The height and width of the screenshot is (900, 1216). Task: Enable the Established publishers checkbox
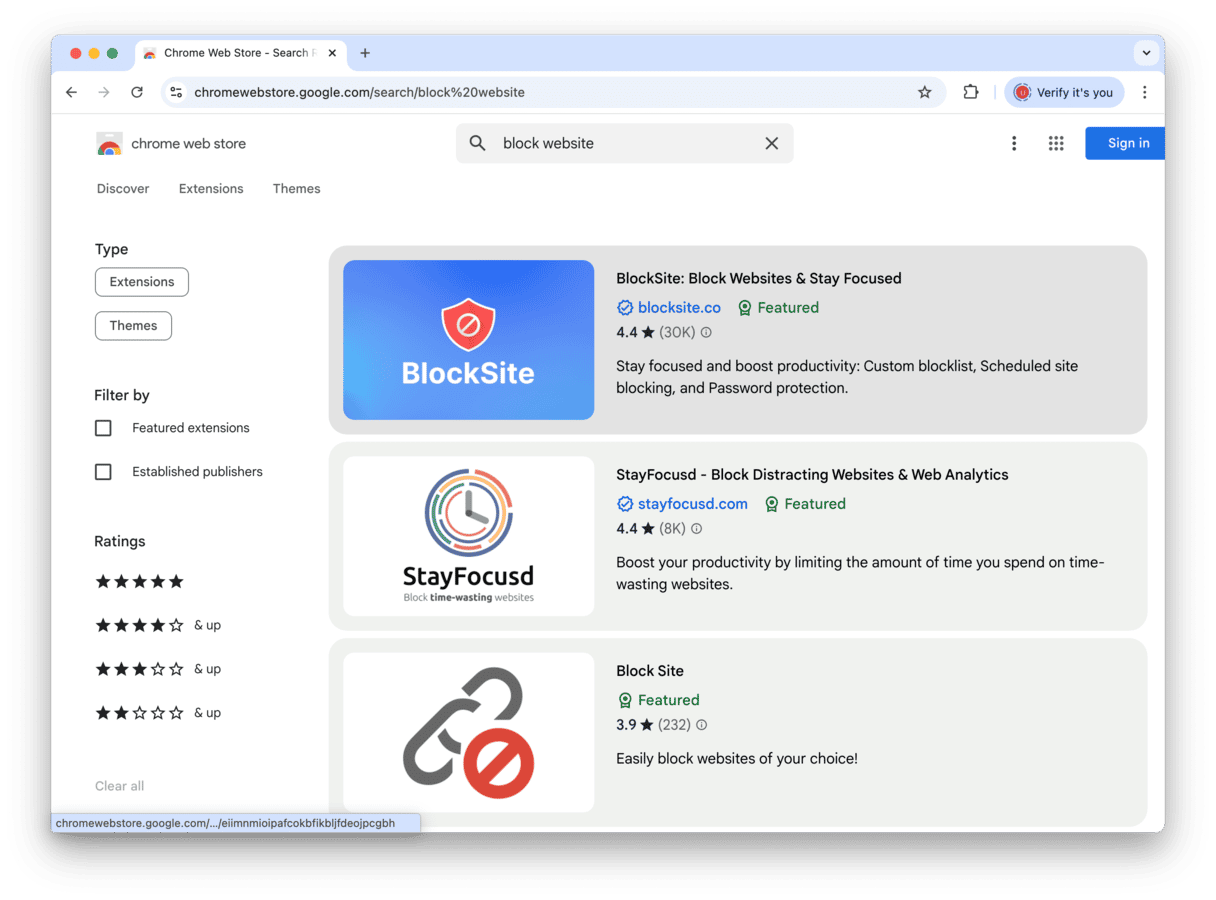[103, 472]
